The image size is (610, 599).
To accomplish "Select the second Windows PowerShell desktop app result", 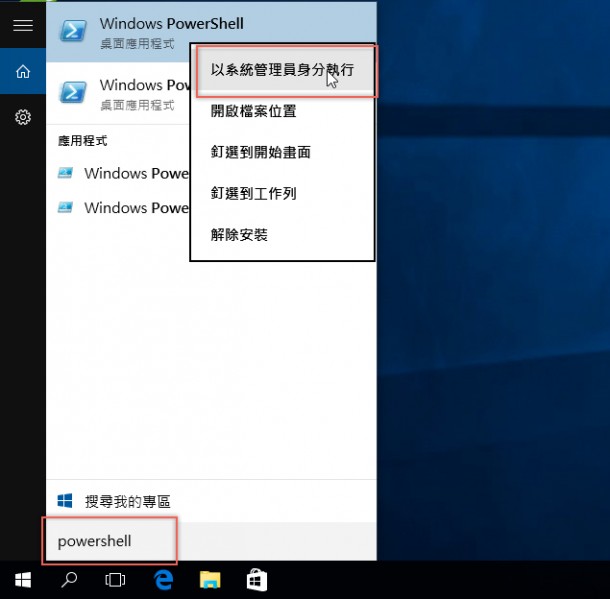I will coord(118,94).
